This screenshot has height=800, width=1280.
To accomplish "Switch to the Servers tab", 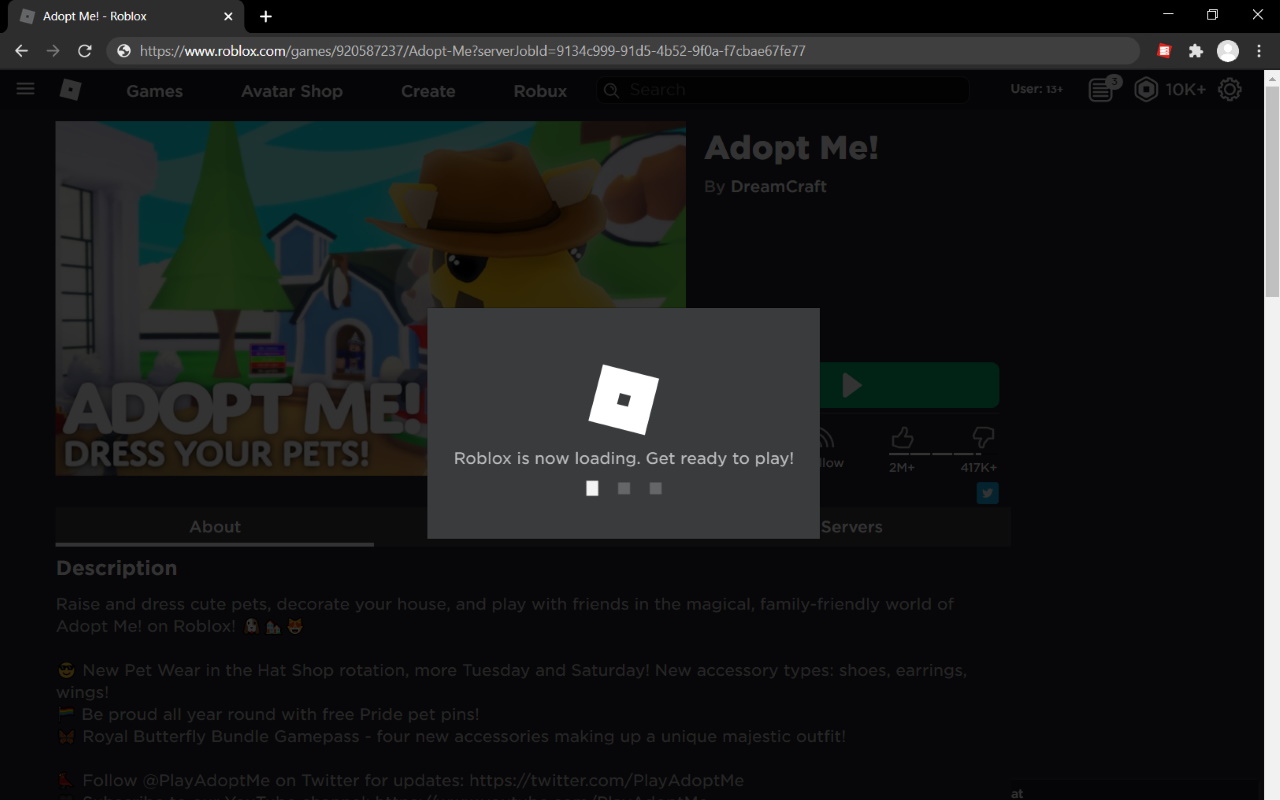I will pyautogui.click(x=852, y=527).
